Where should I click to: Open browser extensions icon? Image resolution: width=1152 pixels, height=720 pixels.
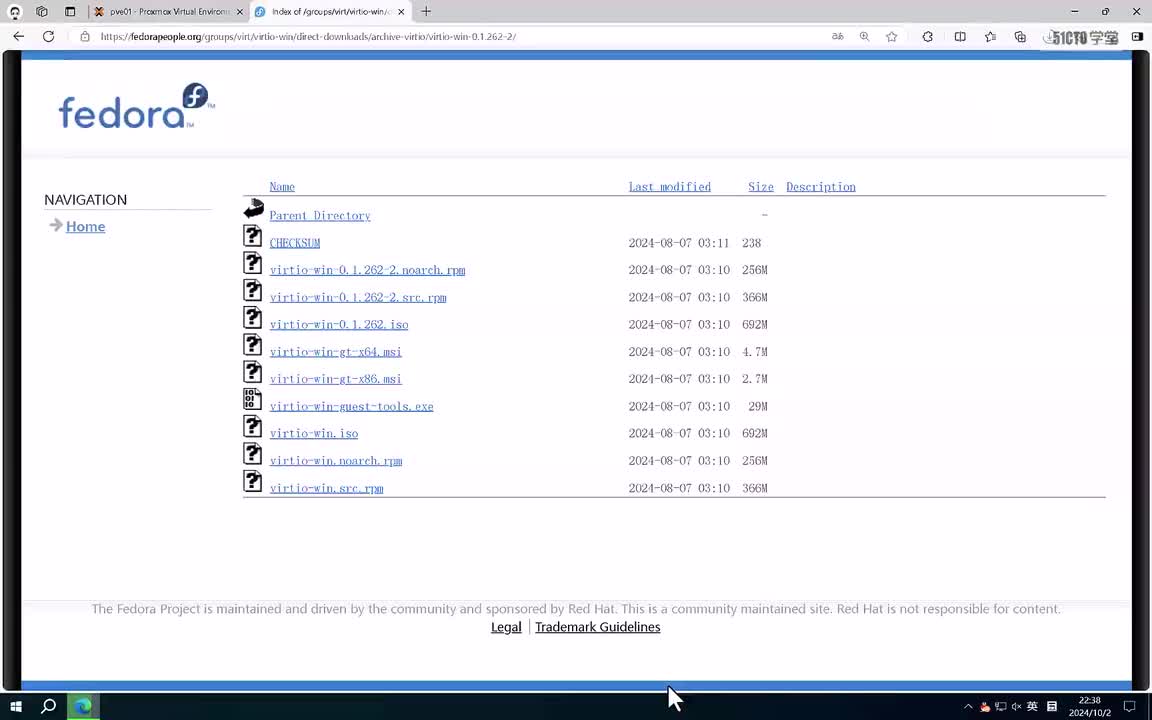[928, 36]
